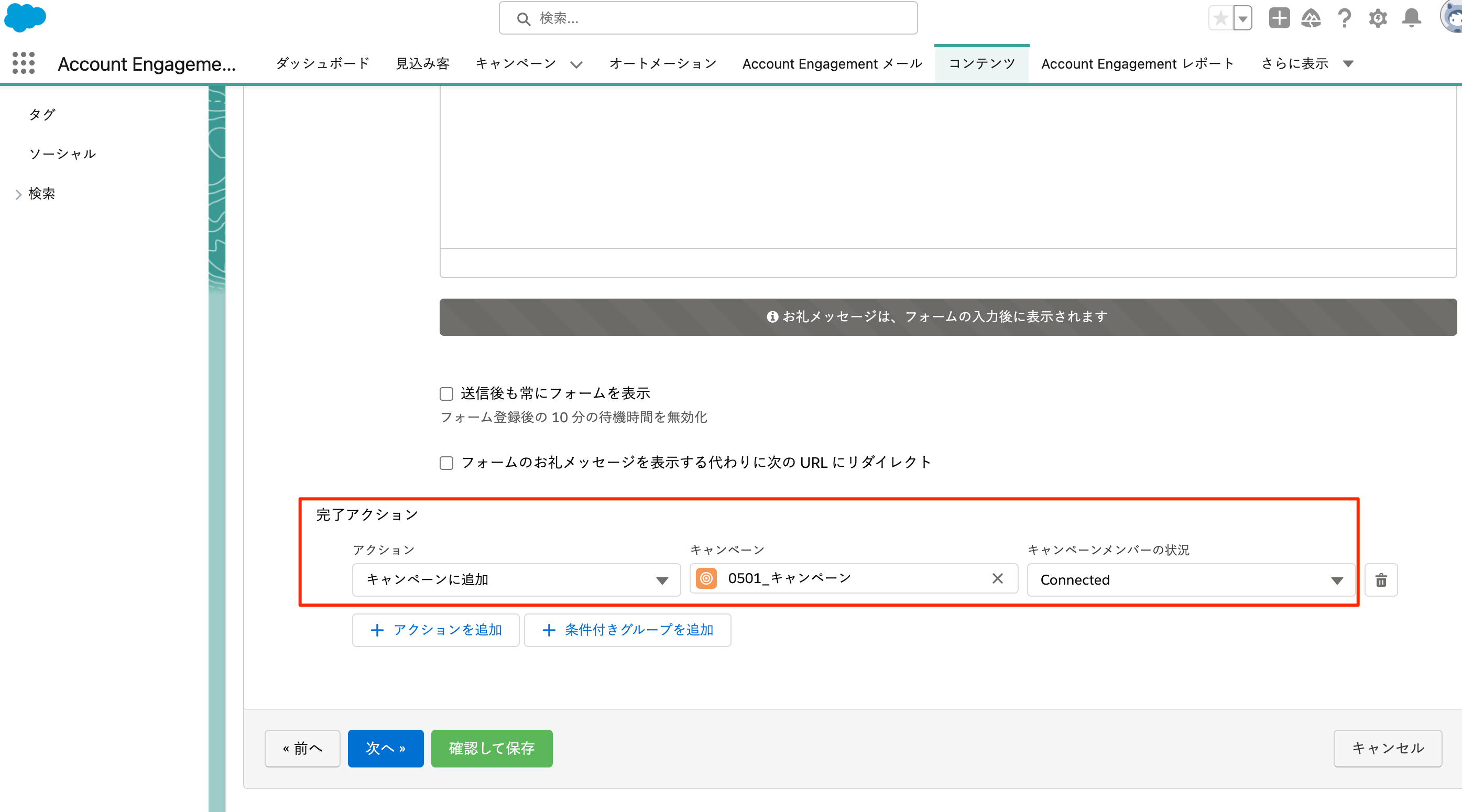The width and height of the screenshot is (1462, 812).
Task: Click 確認して保存 button
Action: tap(492, 749)
